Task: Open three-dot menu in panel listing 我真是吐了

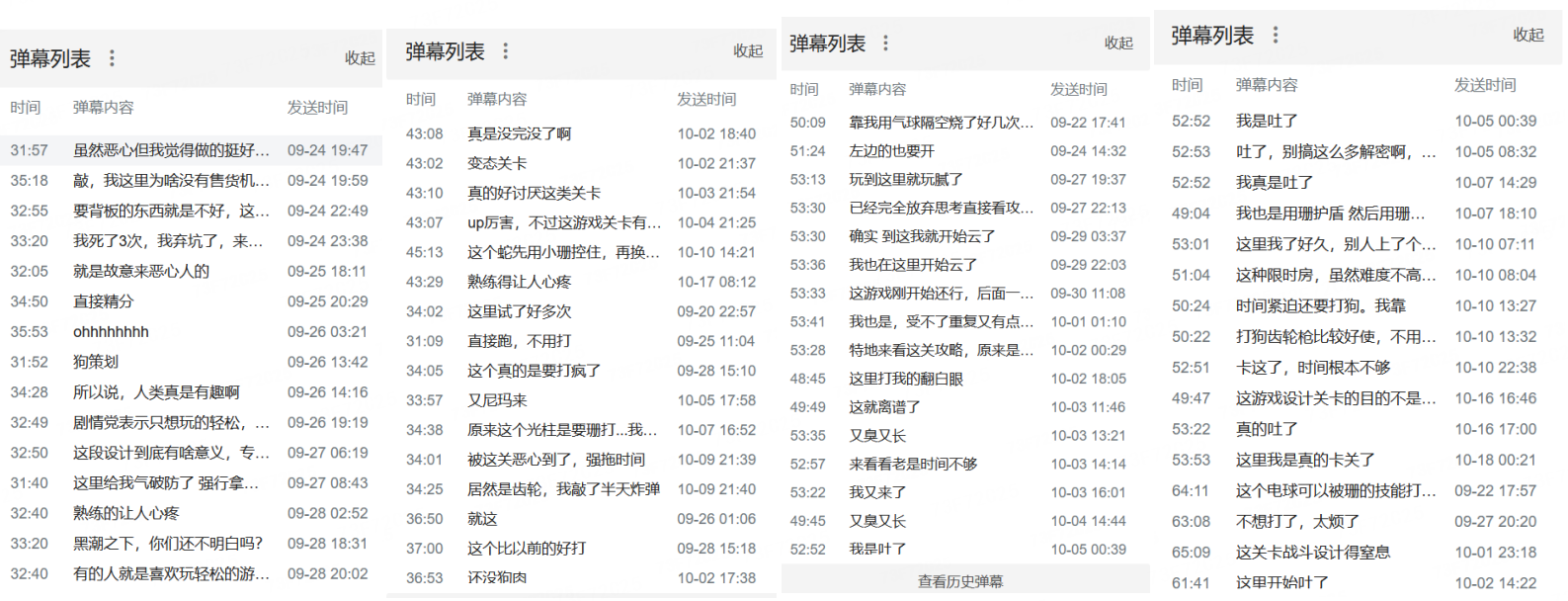Action: point(1276,35)
